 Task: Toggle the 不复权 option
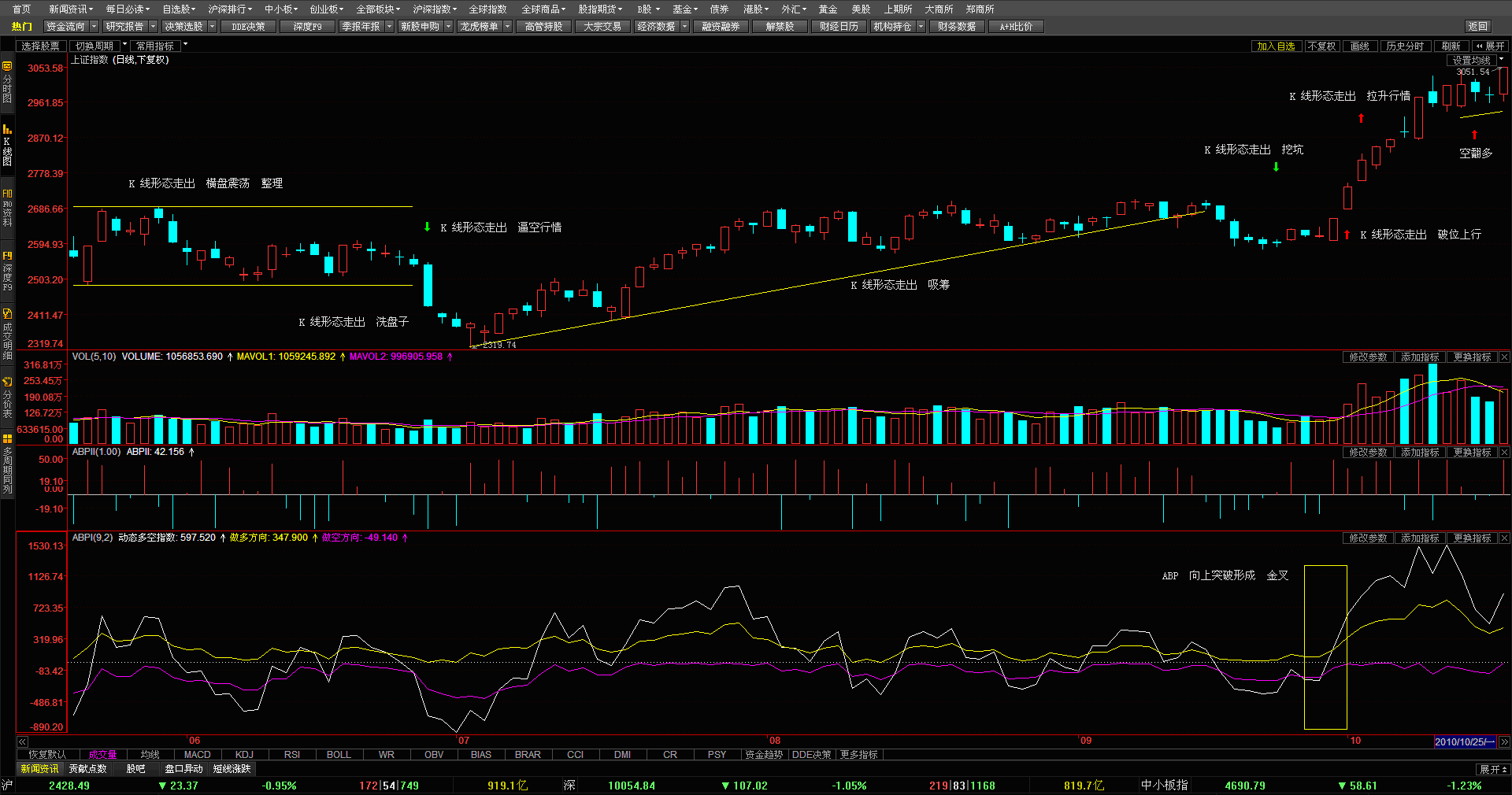point(1321,46)
